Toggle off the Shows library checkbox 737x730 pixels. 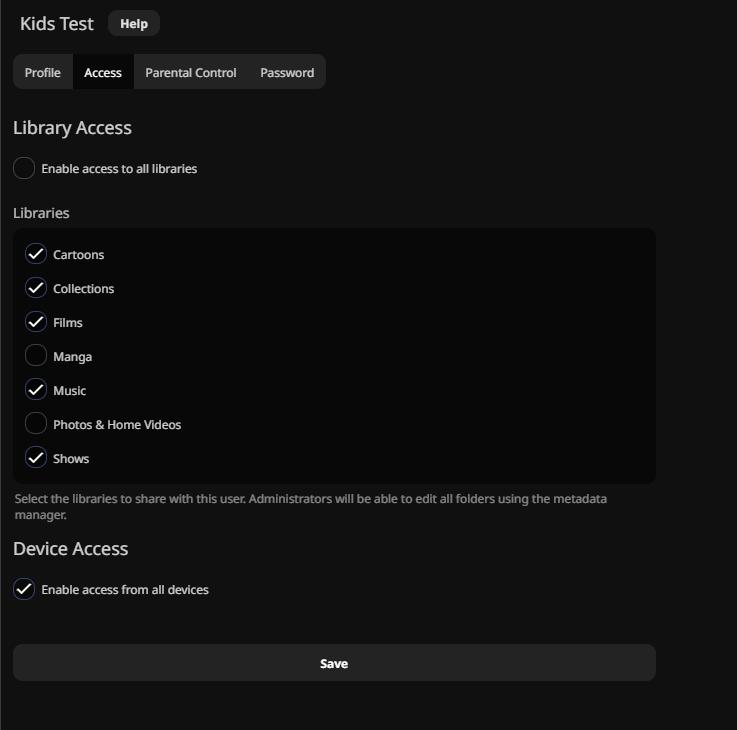(x=36, y=458)
